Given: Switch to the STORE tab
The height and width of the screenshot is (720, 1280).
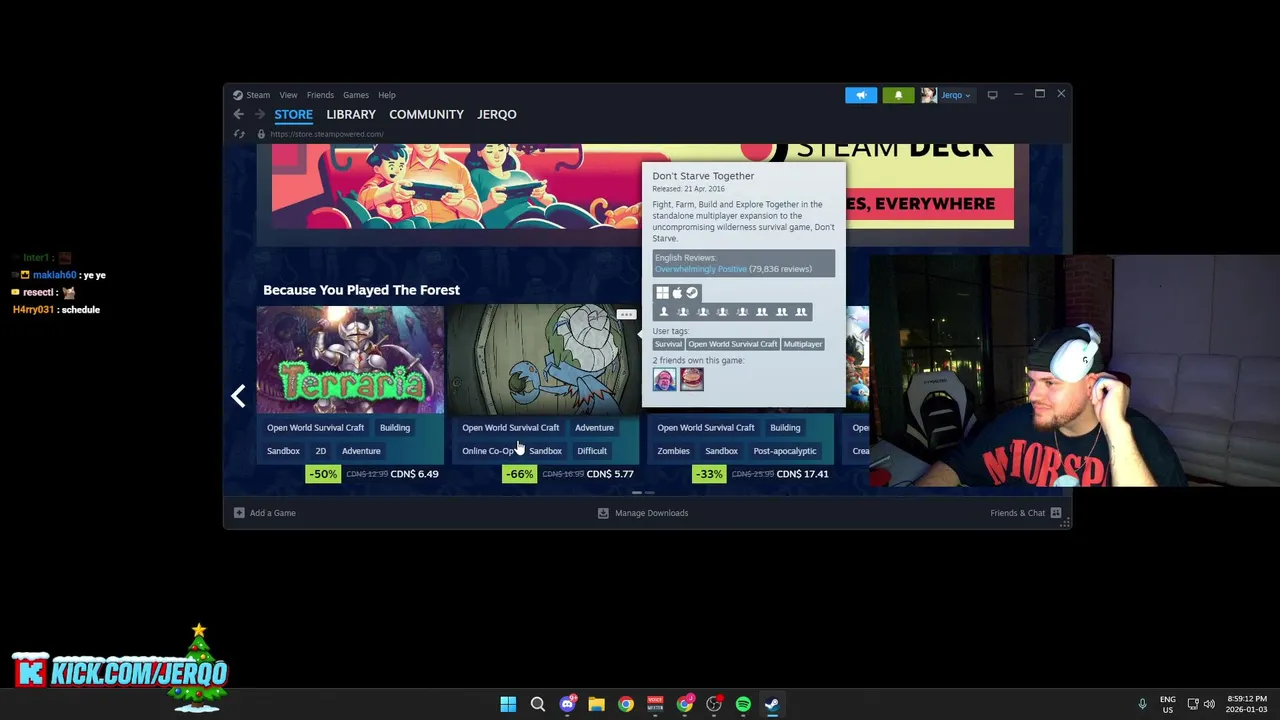Looking at the screenshot, I should pos(294,114).
